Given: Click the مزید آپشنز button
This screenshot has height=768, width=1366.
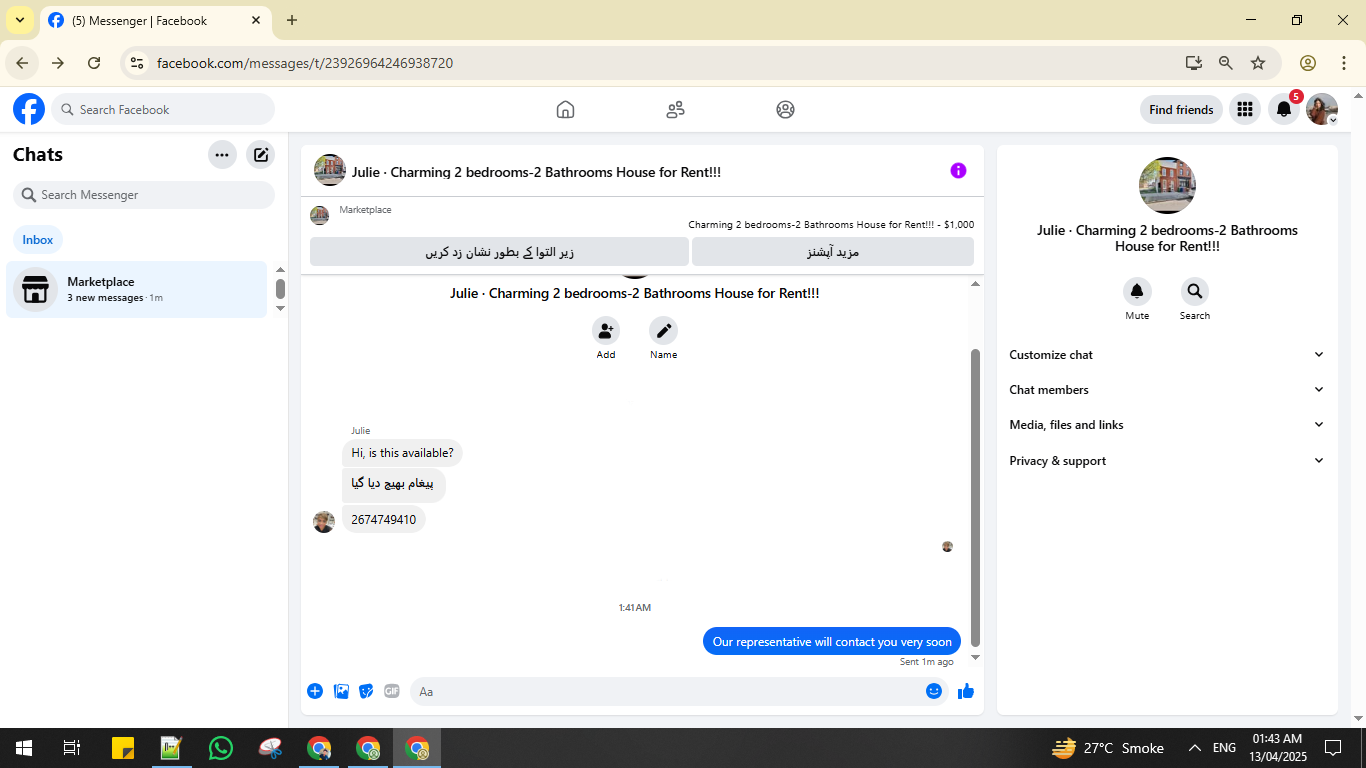Looking at the screenshot, I should coord(833,252).
